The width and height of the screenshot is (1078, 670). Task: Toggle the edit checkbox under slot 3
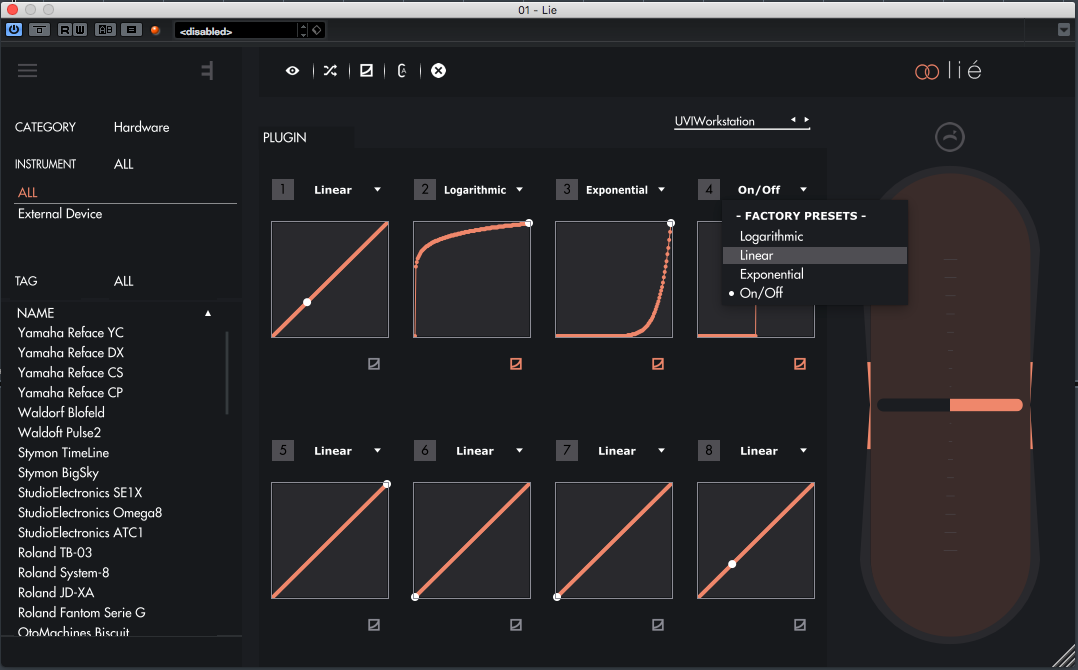658,364
